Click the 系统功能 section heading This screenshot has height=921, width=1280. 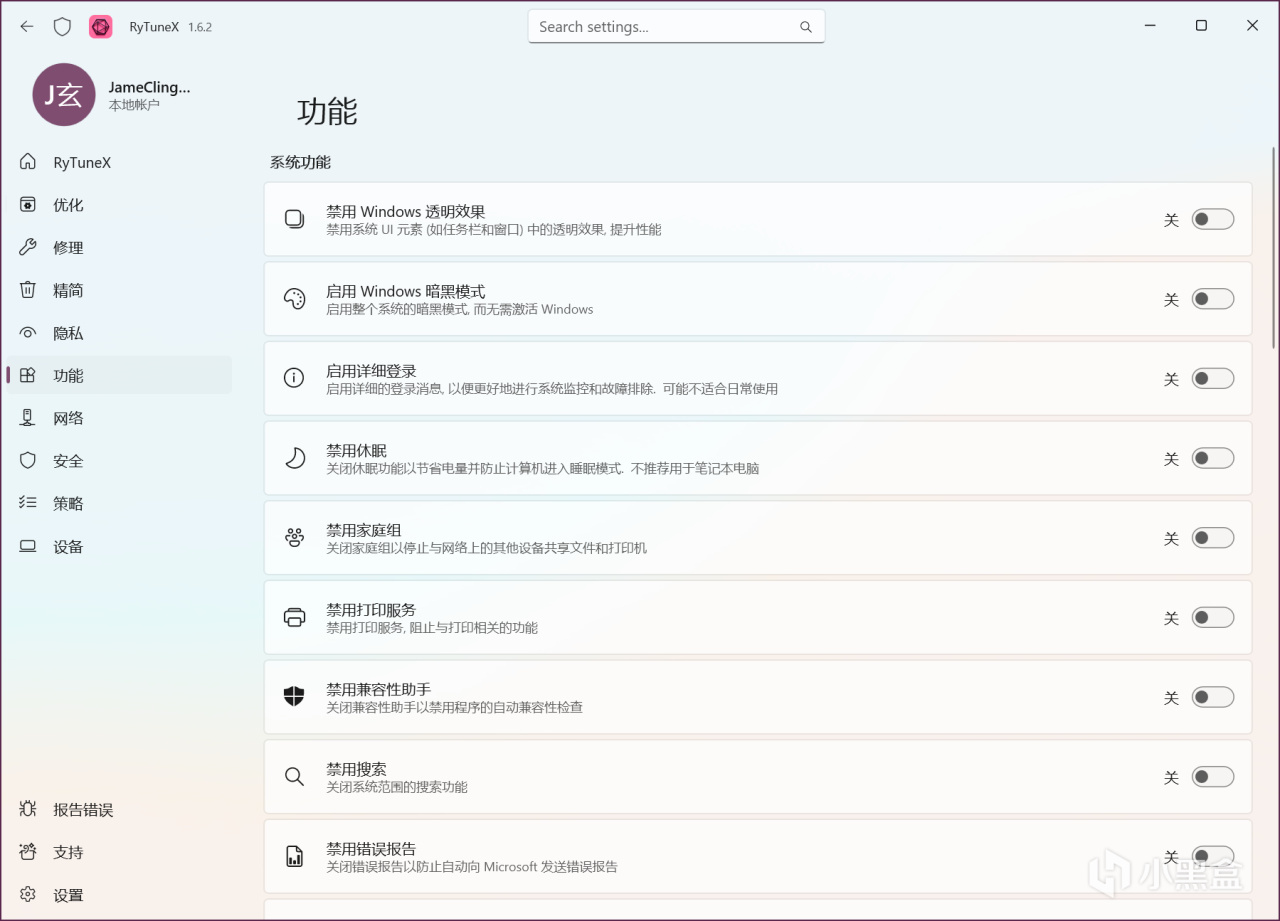(x=300, y=162)
